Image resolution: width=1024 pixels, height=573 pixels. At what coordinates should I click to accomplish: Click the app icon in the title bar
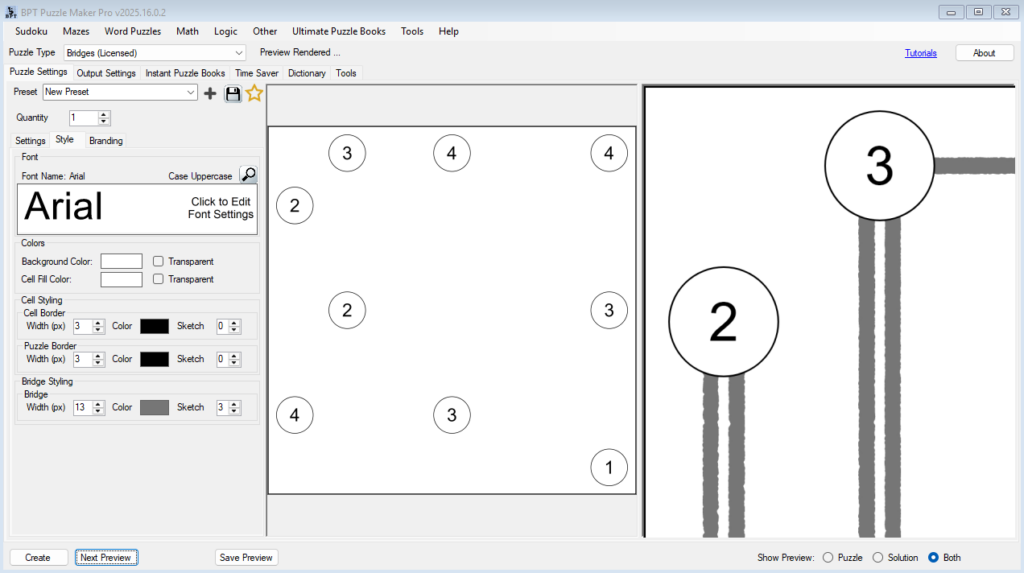point(11,11)
